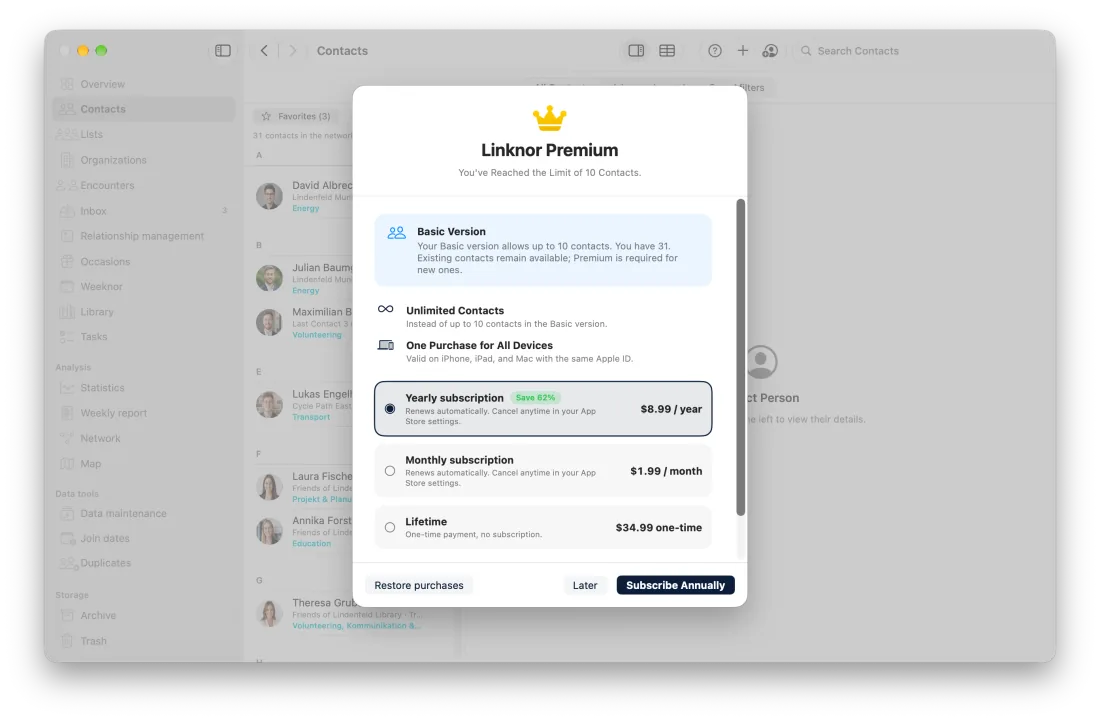Select Theresa's contact photo in list
The image size is (1100, 721).
click(269, 614)
